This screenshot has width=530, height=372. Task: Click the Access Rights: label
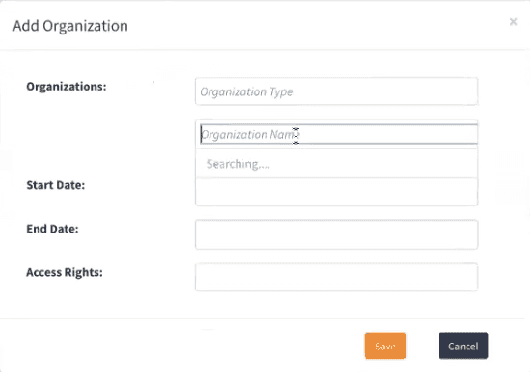coord(64,272)
